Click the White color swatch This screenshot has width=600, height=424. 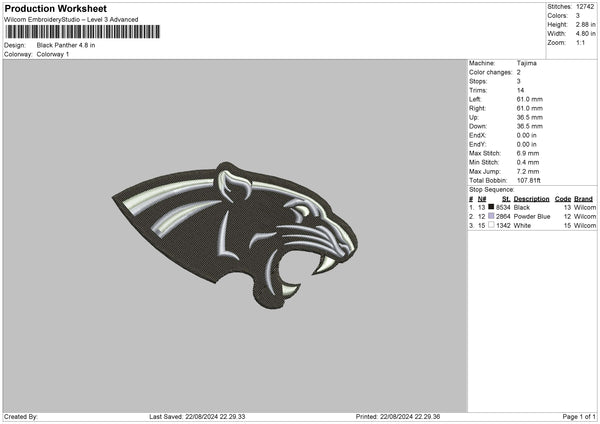pos(491,225)
